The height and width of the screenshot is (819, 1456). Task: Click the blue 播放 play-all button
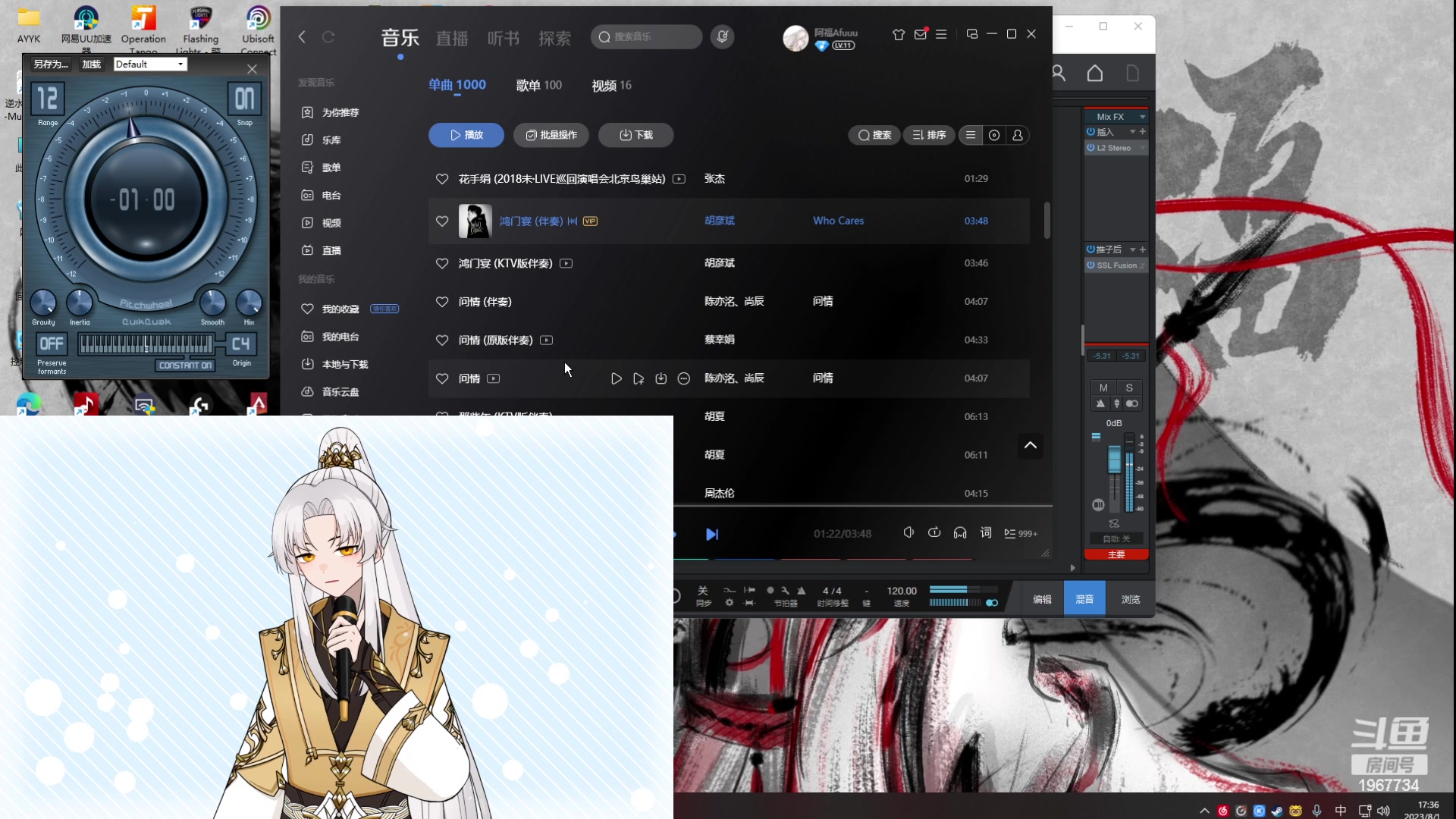(466, 135)
